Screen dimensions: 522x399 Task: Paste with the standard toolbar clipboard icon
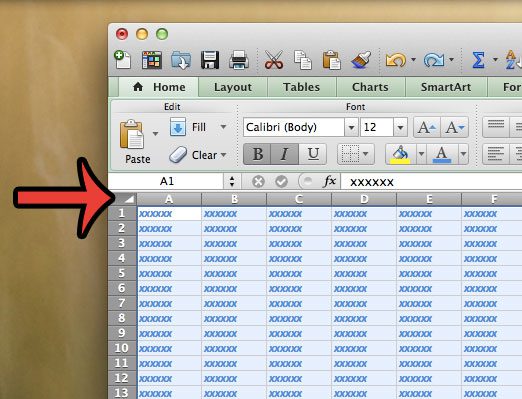tap(331, 60)
